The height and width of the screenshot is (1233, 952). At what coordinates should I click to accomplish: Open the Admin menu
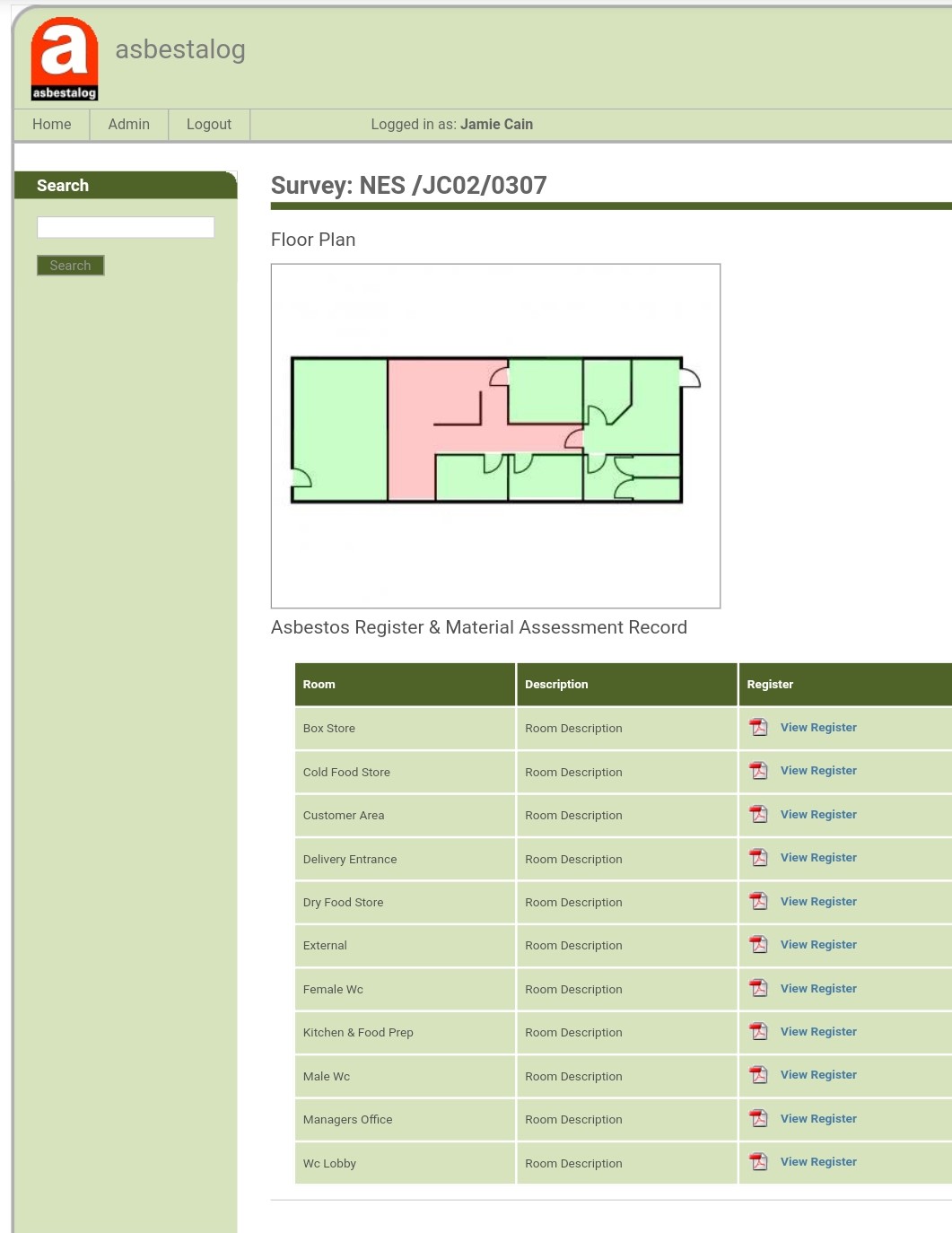[129, 125]
